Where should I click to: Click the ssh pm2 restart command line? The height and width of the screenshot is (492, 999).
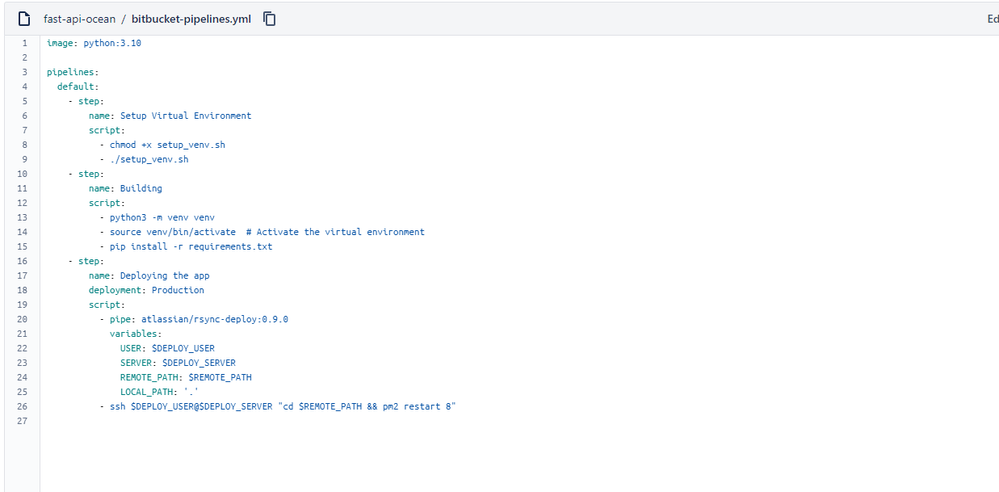(283, 407)
